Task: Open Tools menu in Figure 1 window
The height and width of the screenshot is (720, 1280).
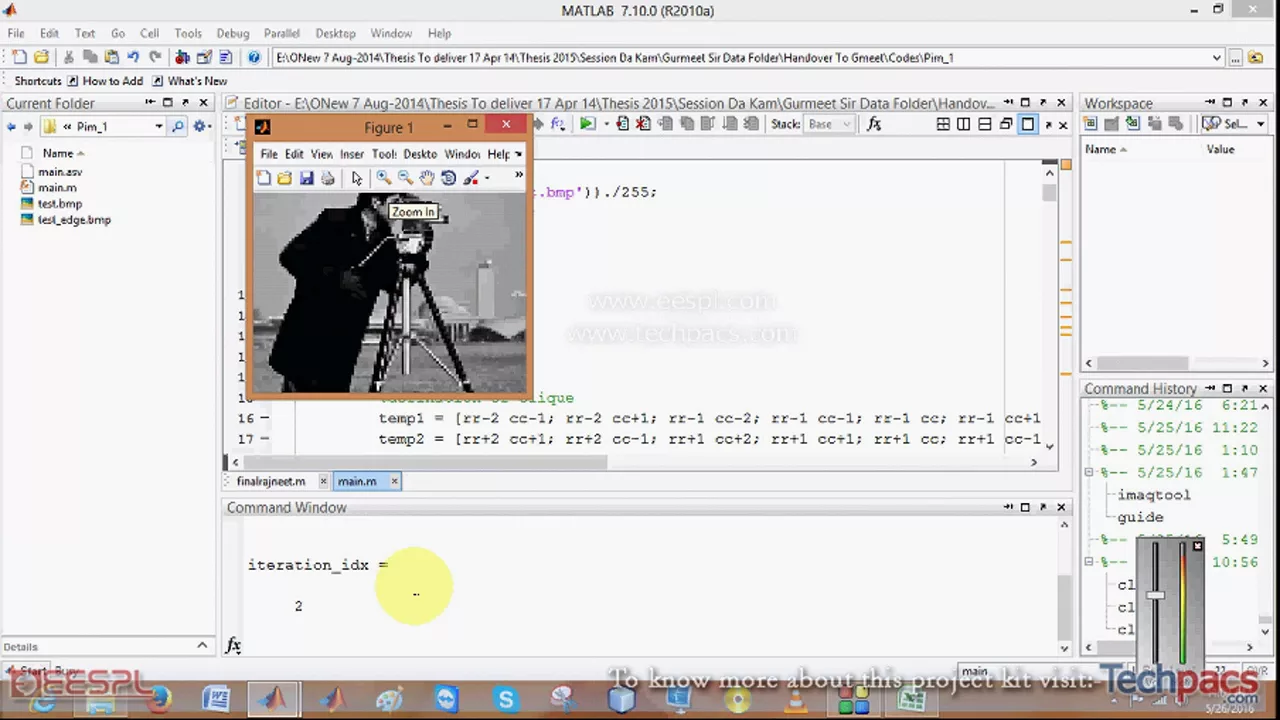Action: coord(384,154)
